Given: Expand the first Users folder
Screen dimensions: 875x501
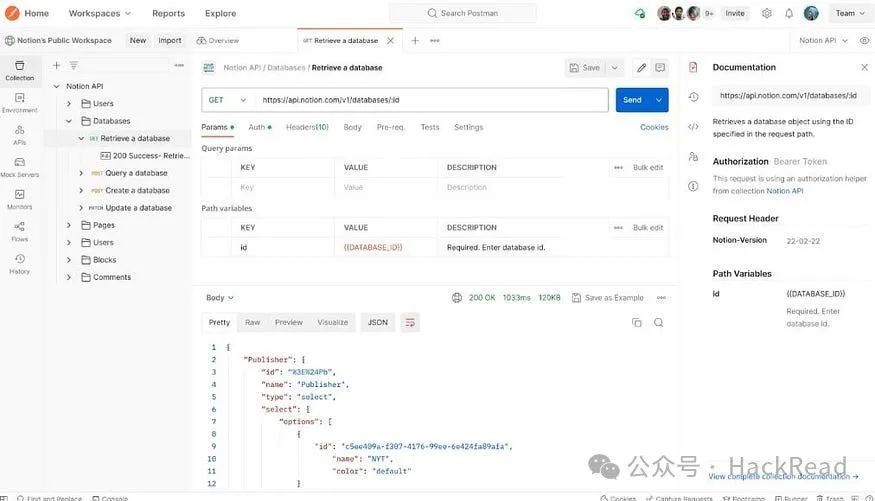Looking at the screenshot, I should coord(69,103).
